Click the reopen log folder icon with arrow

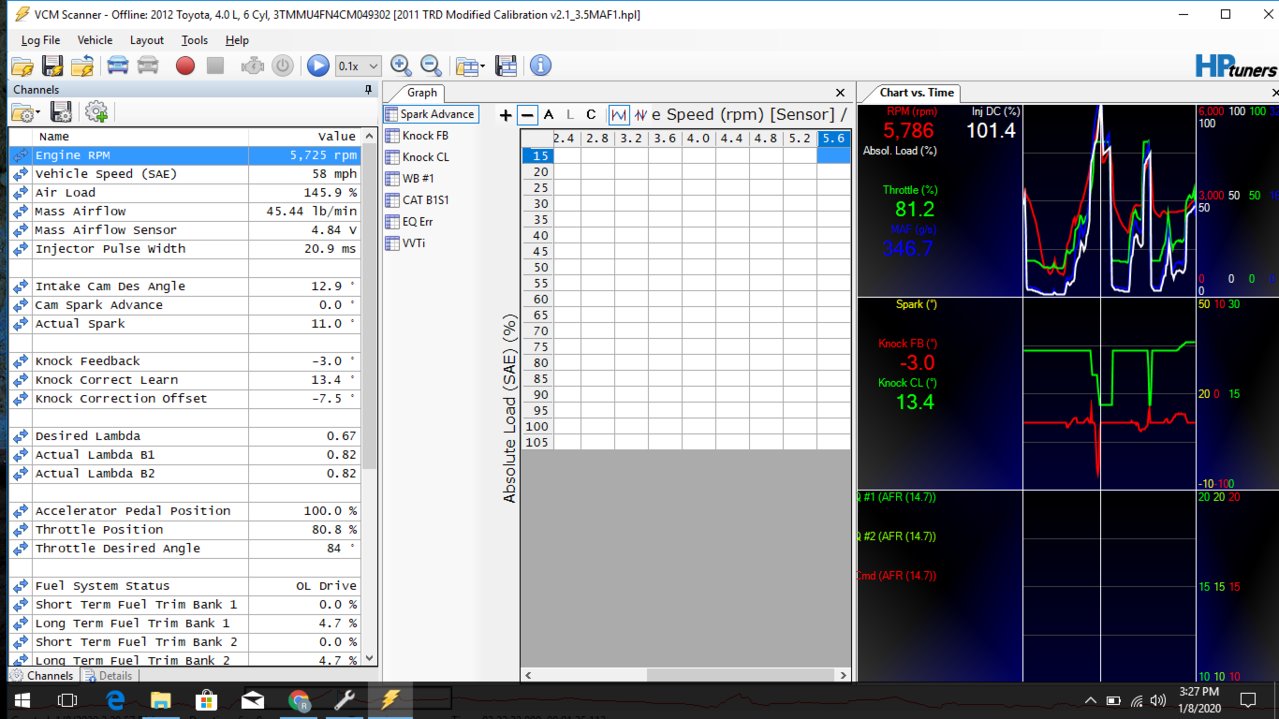[x=83, y=66]
